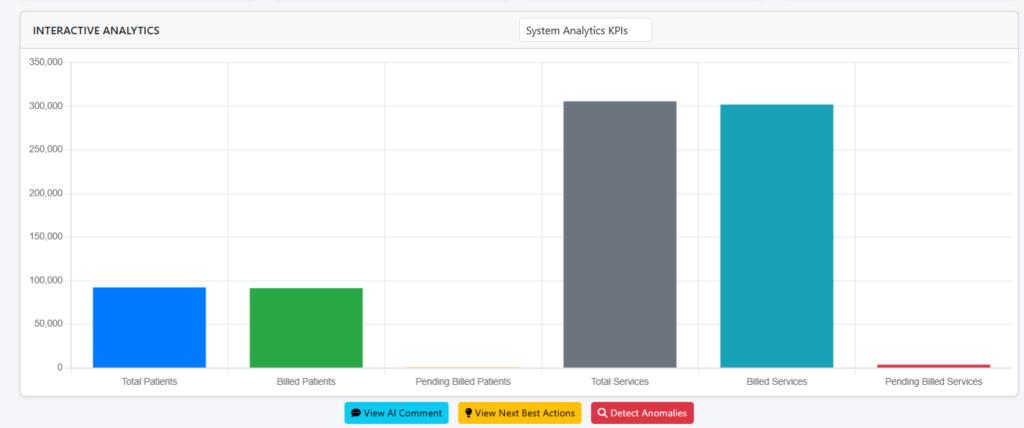The image size is (1024, 428).
Task: Click the lightbulb icon on Next Best Actions
Action: click(468, 413)
